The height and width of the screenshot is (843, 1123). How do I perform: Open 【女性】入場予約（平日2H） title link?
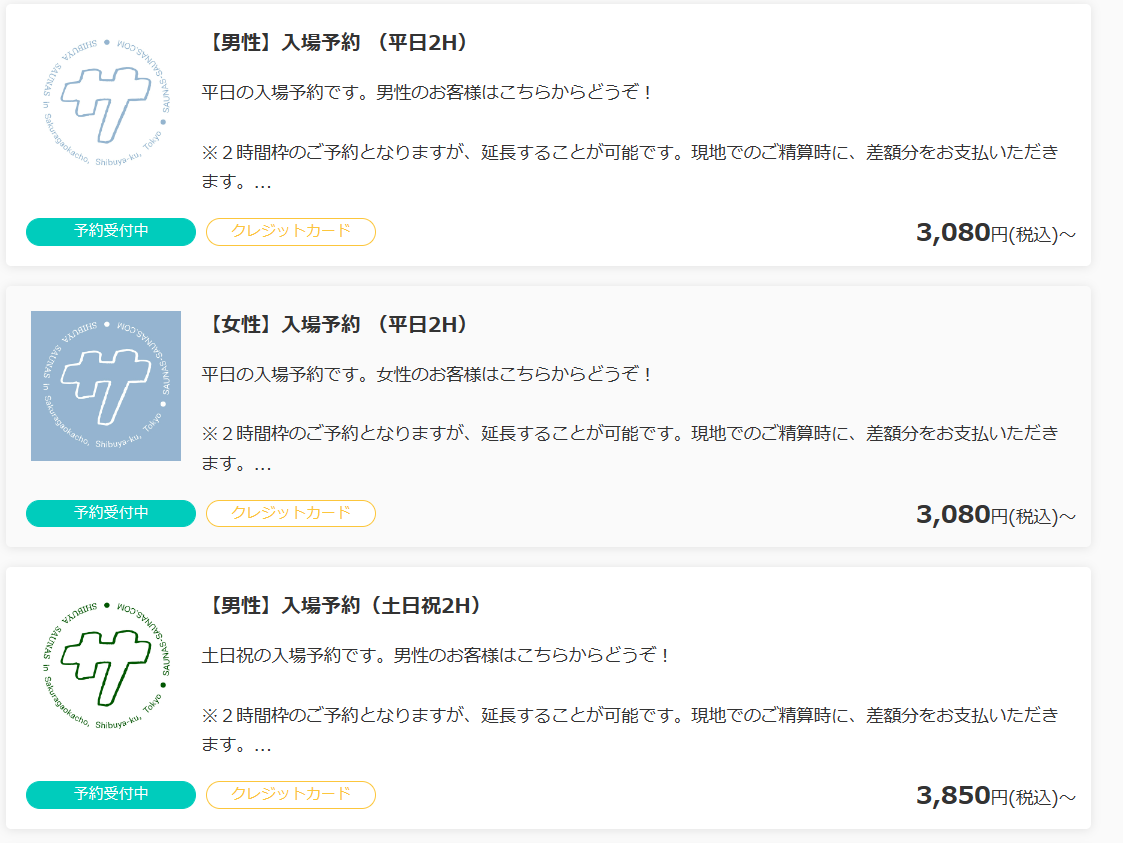(336, 325)
